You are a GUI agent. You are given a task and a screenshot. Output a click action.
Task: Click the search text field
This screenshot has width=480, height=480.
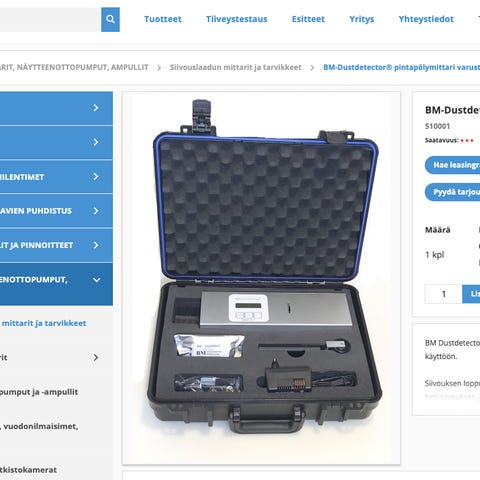click(x=50, y=19)
